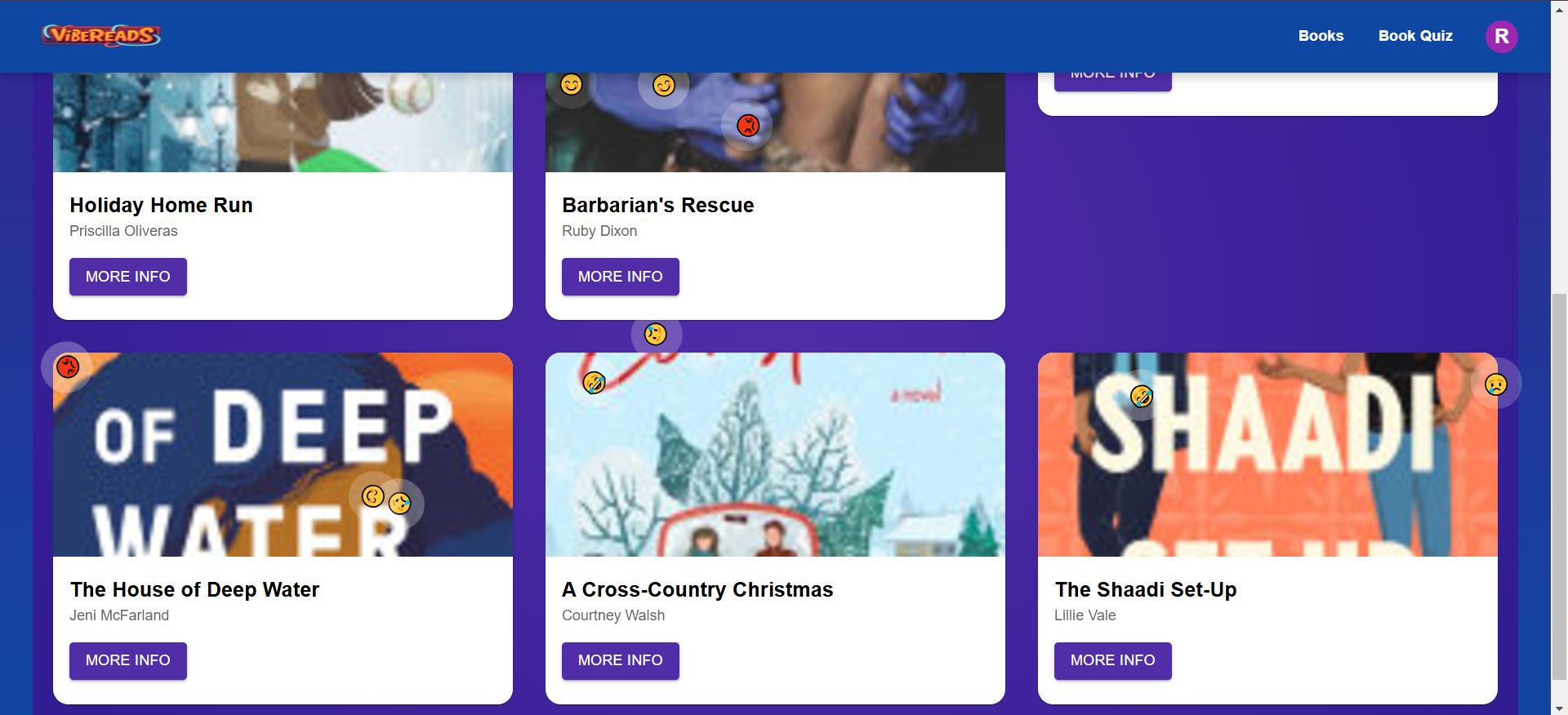The width and height of the screenshot is (1568, 715).
Task: Click floating emoji above Cross-Country Christmas card
Action: [x=655, y=334]
